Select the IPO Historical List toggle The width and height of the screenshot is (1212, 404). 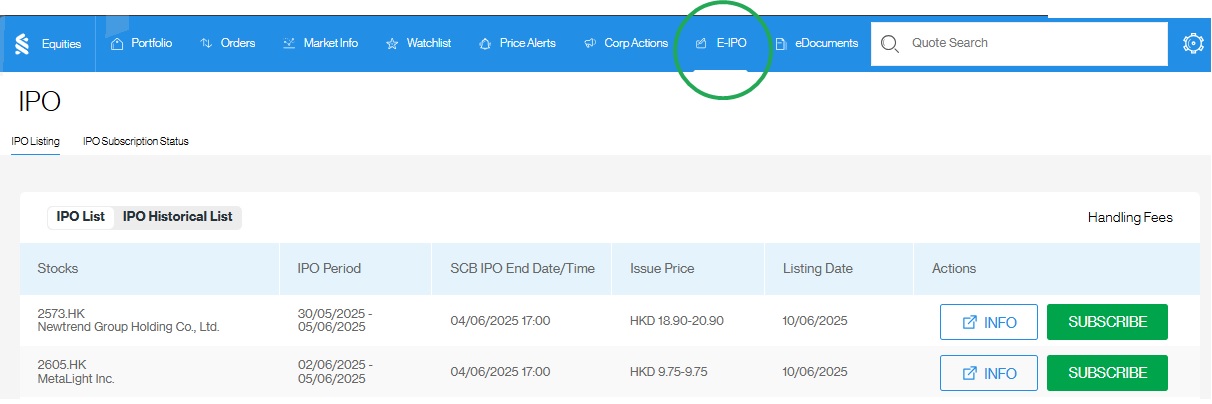tap(177, 216)
